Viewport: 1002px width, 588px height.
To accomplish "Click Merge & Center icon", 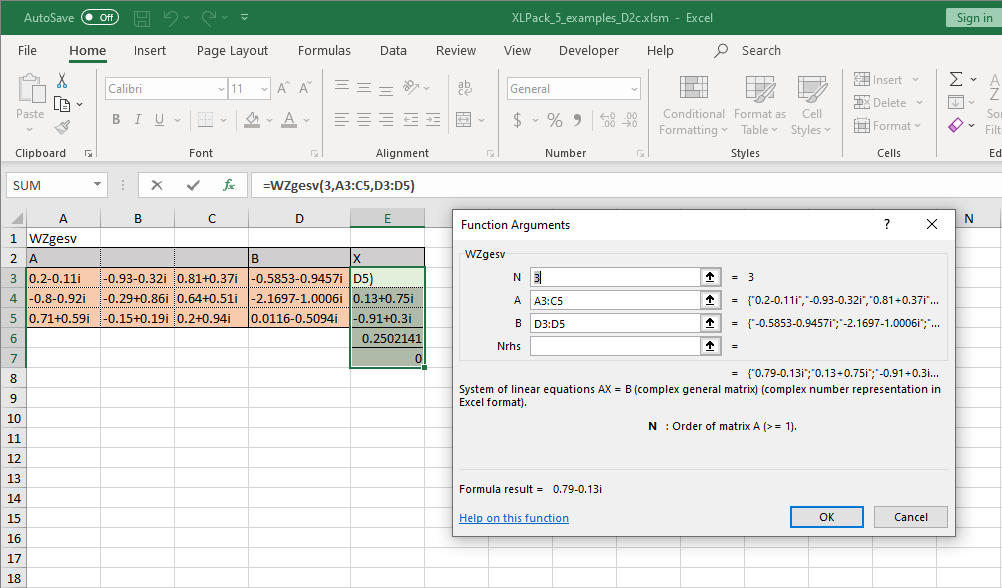I will (463, 120).
